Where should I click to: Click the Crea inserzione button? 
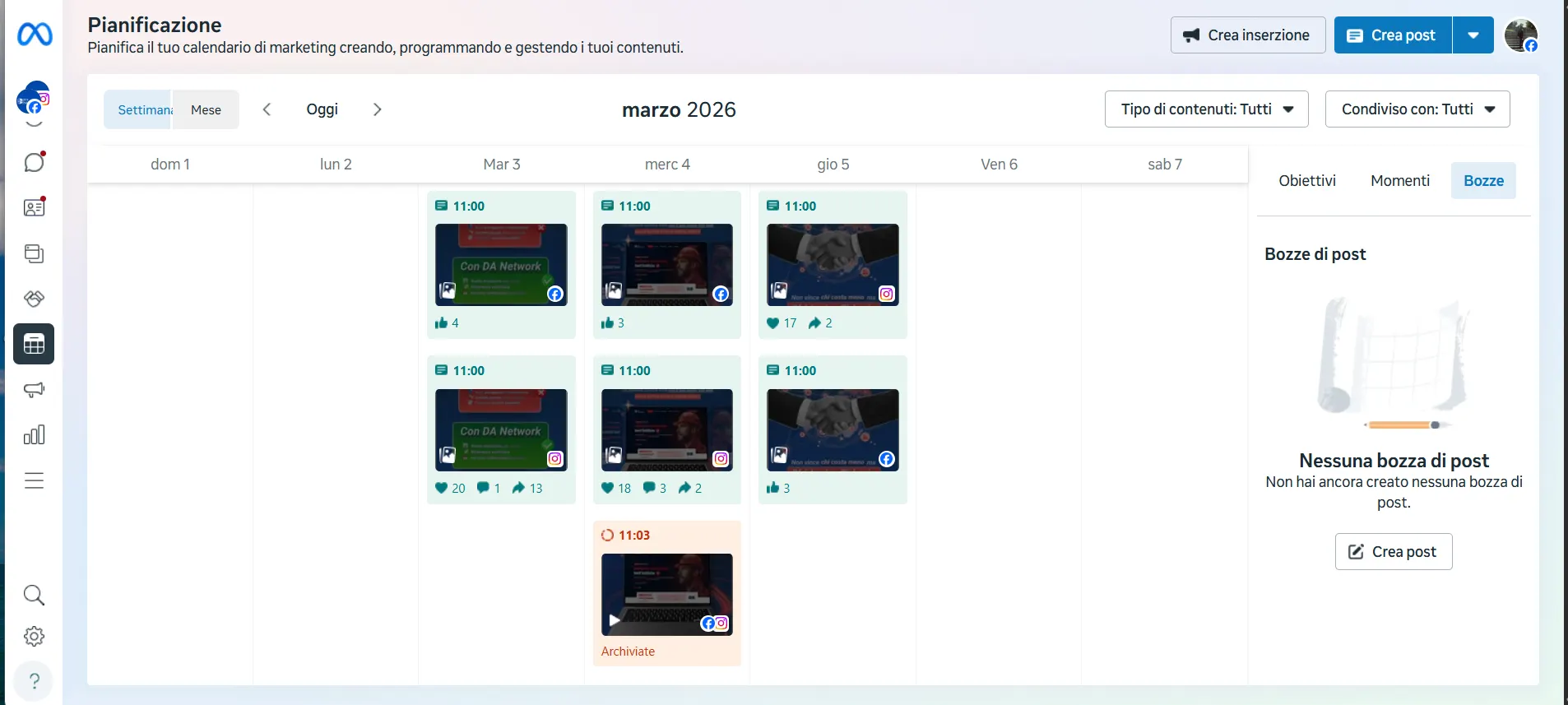[x=1247, y=35]
